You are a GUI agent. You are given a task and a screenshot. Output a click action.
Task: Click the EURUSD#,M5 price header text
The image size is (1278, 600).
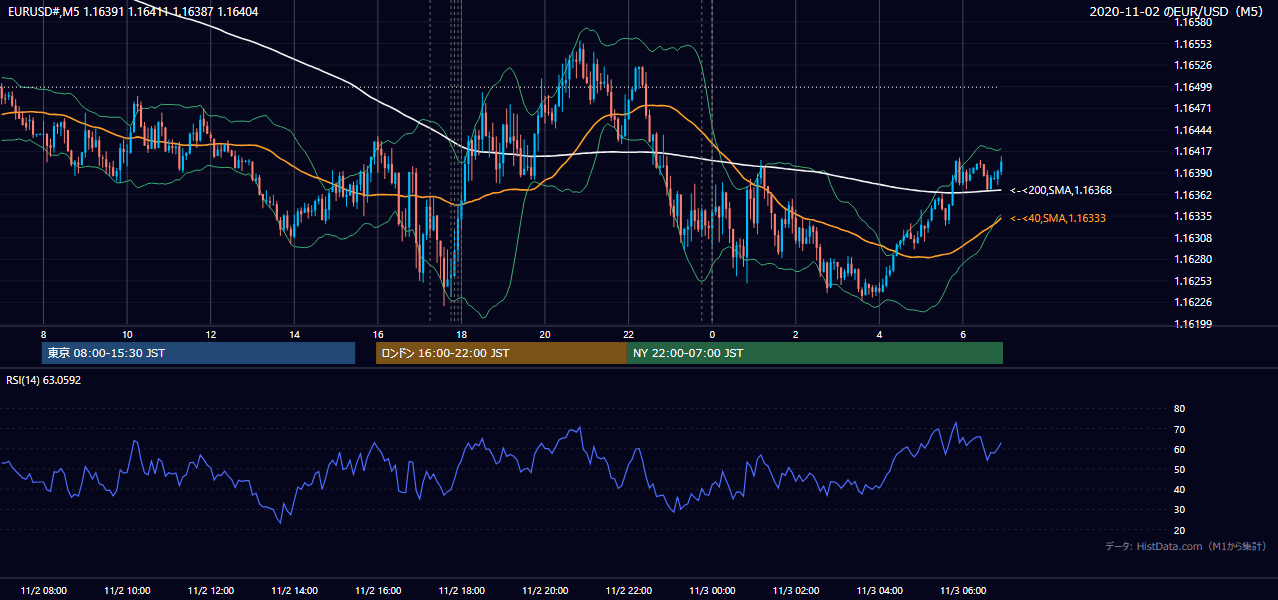[132, 11]
